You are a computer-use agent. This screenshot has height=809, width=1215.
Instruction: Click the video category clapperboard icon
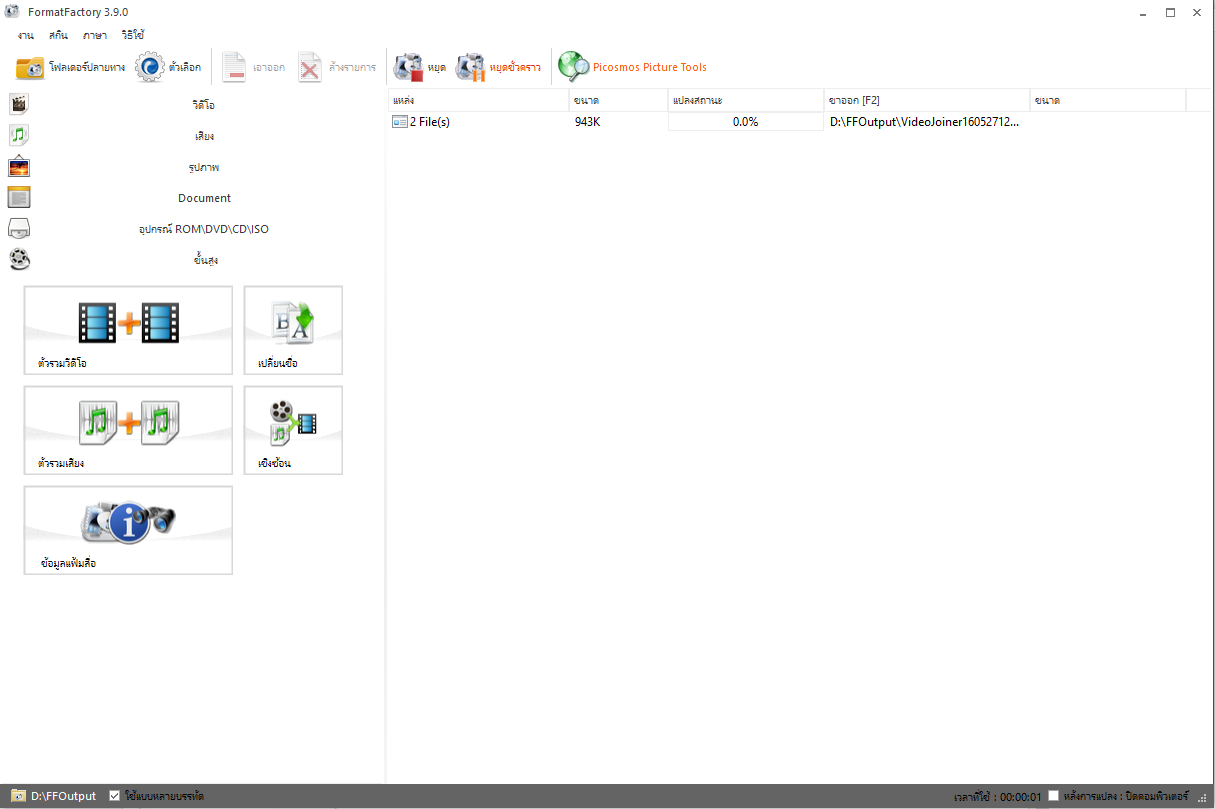click(x=19, y=104)
